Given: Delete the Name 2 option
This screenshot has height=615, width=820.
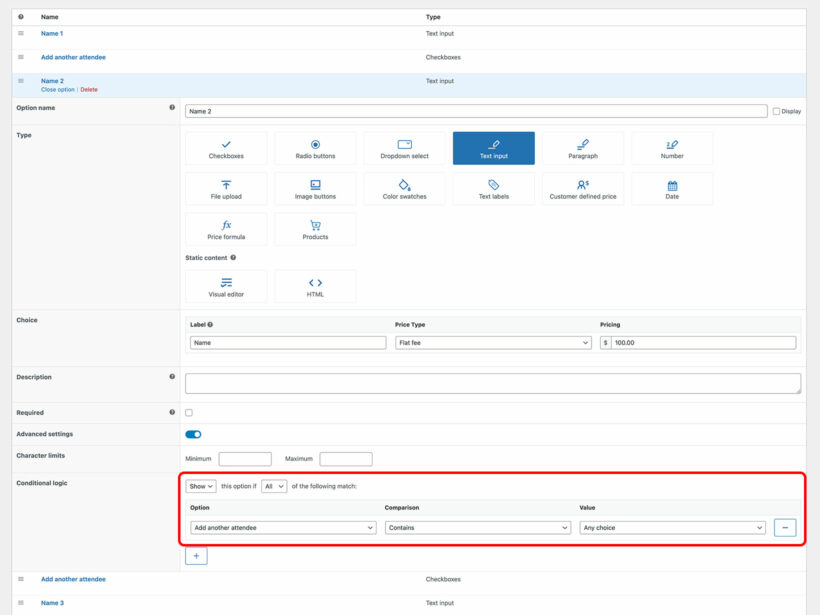Looking at the screenshot, I should 89,89.
